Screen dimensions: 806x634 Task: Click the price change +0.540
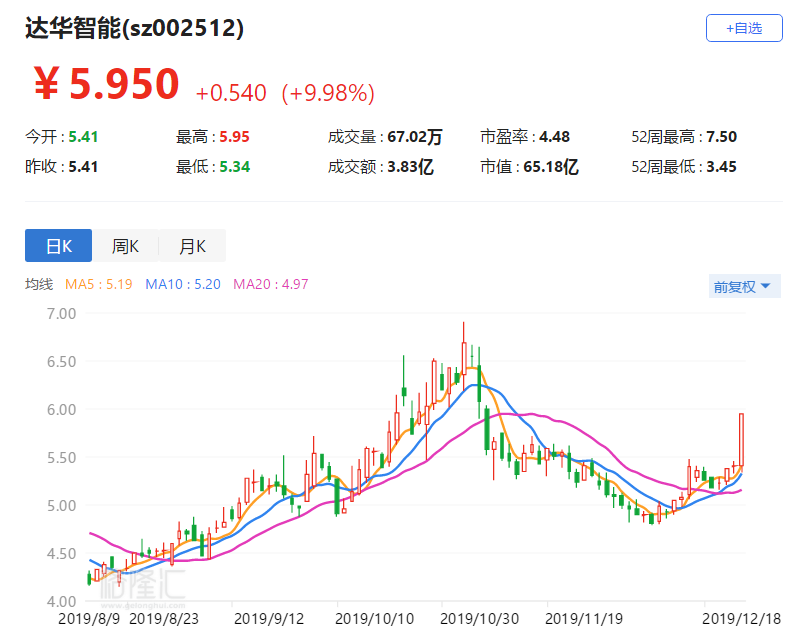[x=231, y=93]
